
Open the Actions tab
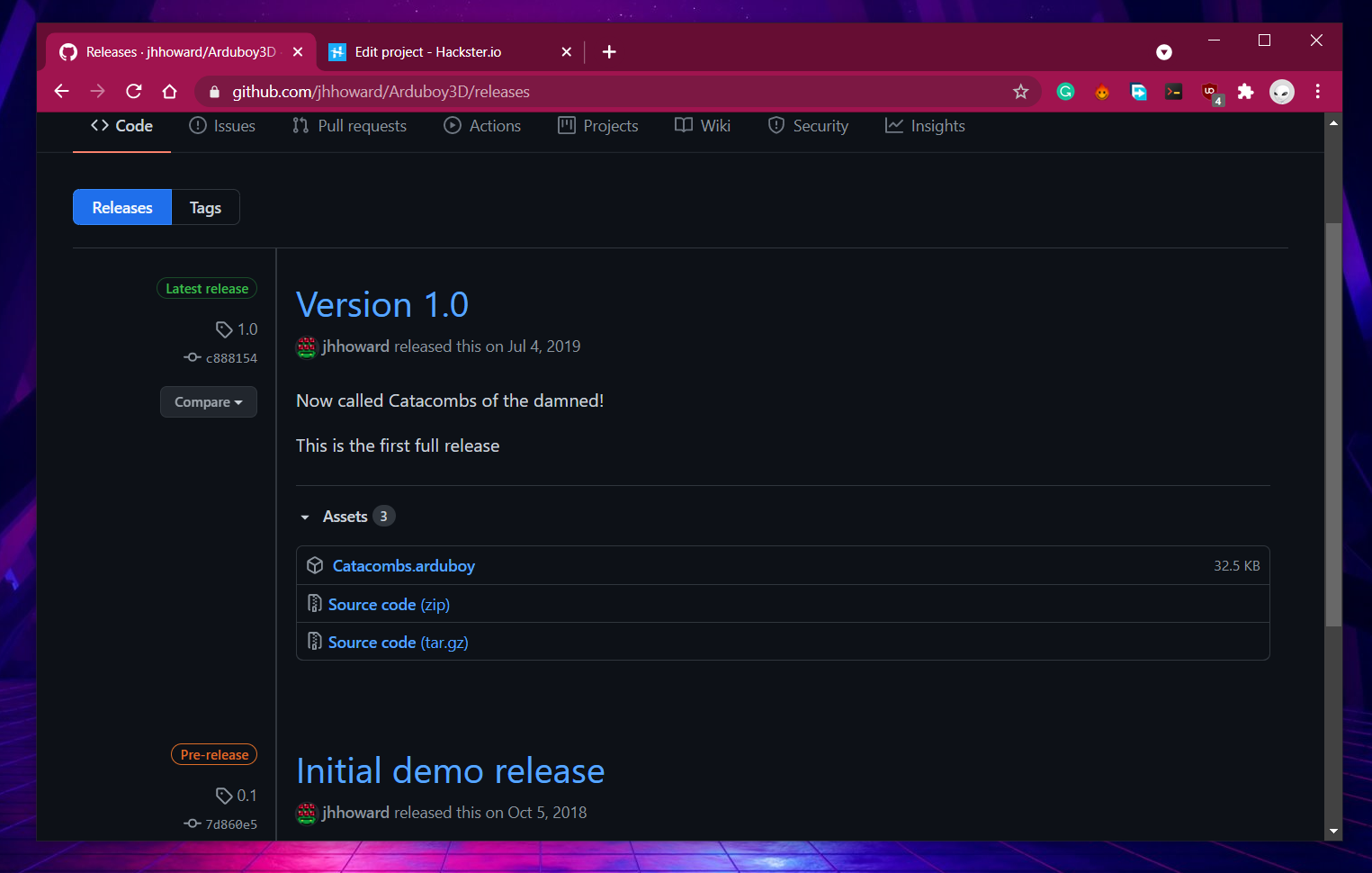[482, 126]
